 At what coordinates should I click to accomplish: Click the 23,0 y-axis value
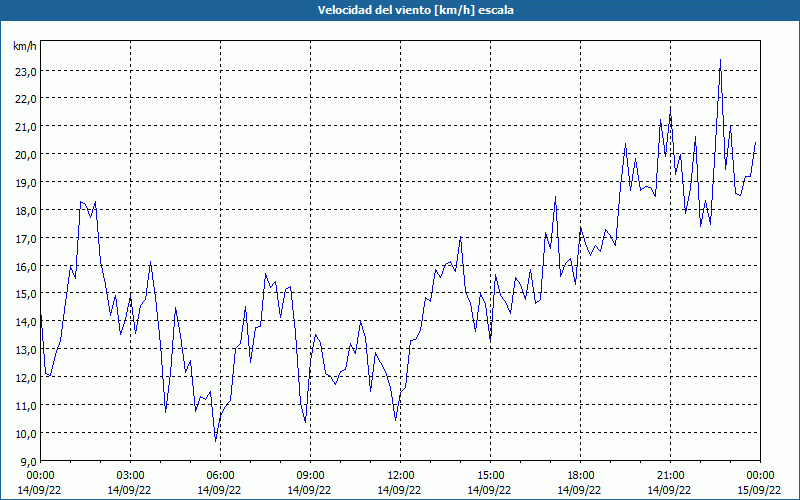(x=26, y=72)
